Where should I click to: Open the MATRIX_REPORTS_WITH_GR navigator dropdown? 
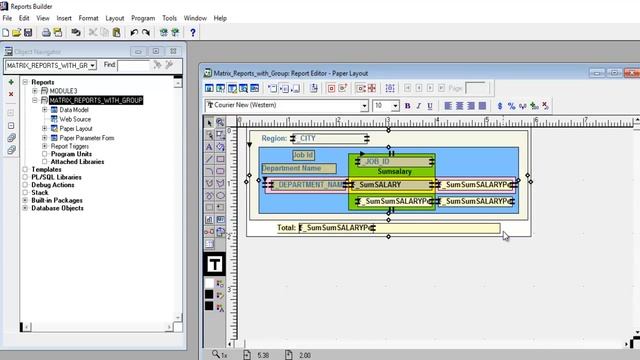pyautogui.click(x=93, y=65)
